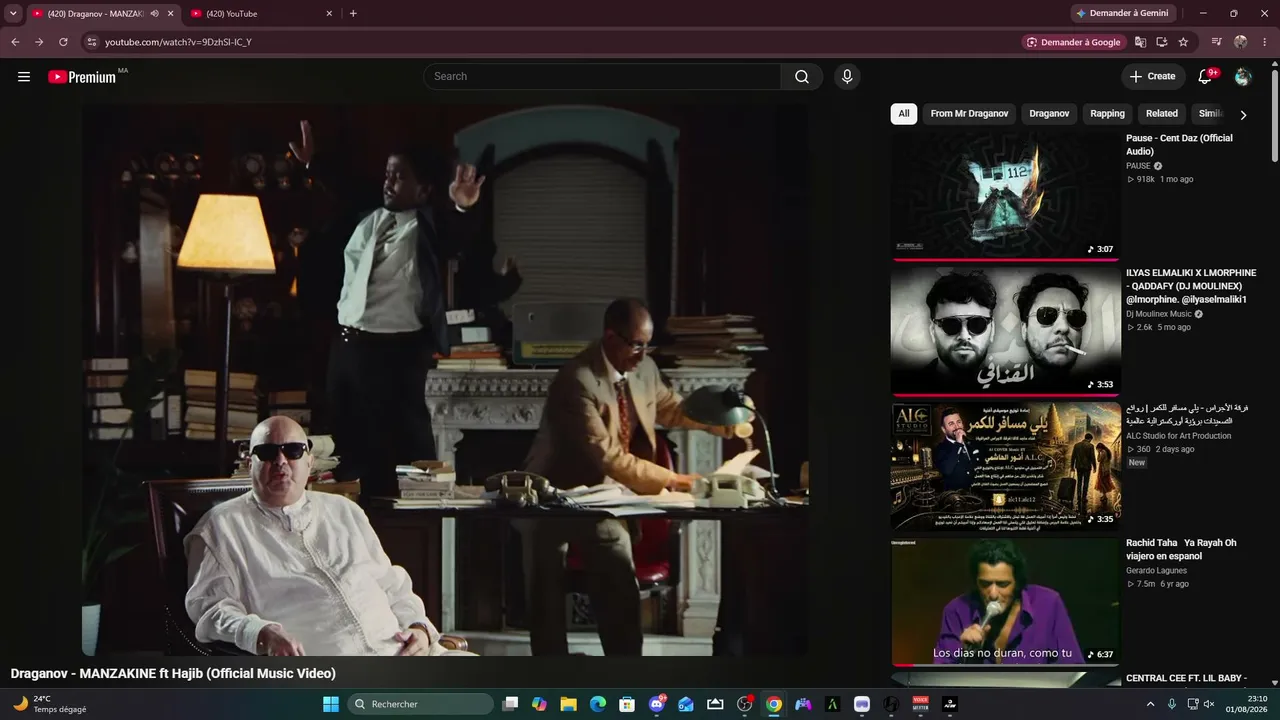Mute the Draganov tab audio icon
Image resolution: width=1280 pixels, height=720 pixels.
click(154, 13)
